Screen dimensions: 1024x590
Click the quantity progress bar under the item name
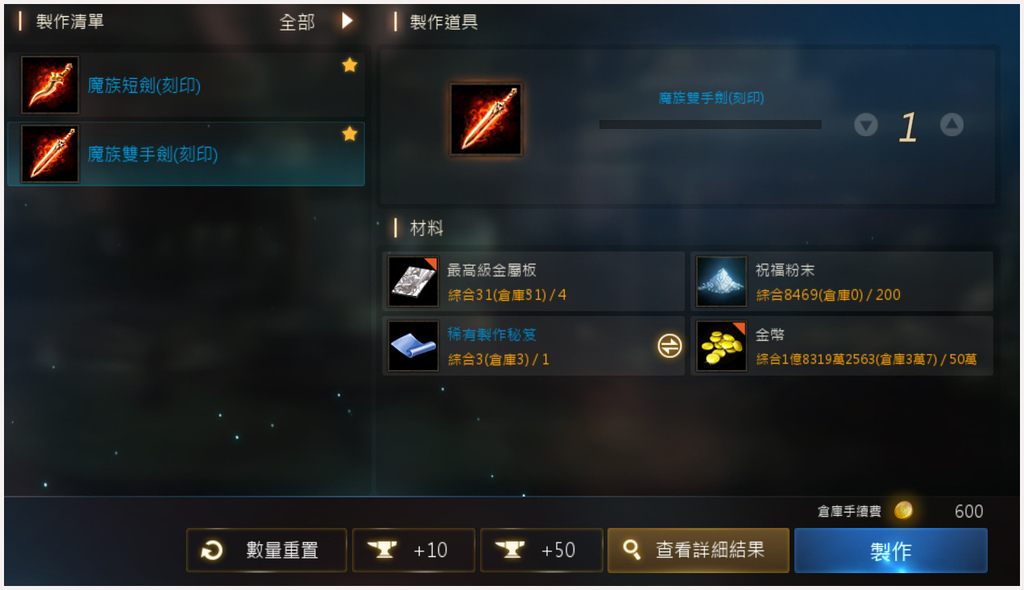[x=710, y=124]
